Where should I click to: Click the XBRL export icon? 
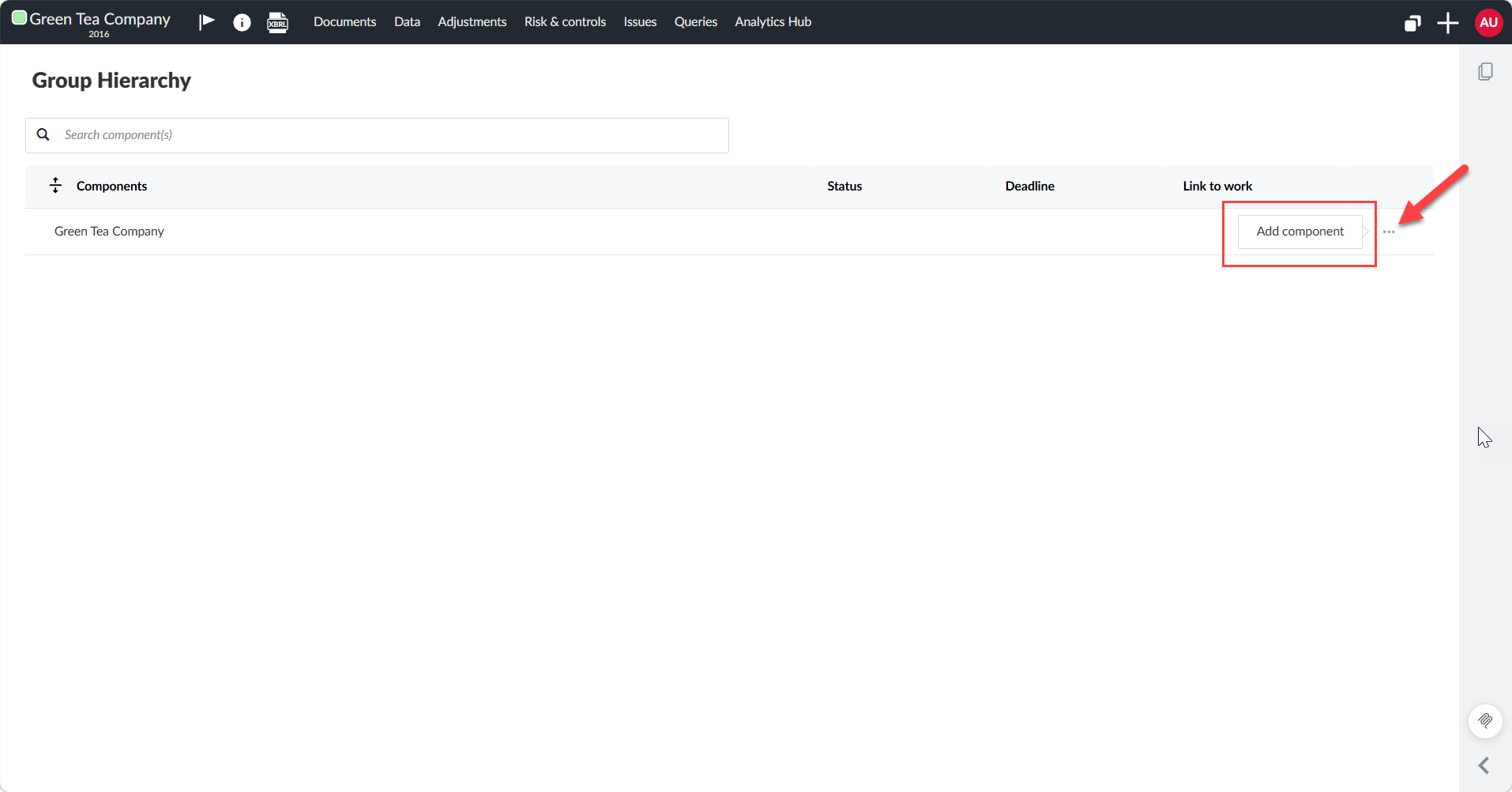277,22
